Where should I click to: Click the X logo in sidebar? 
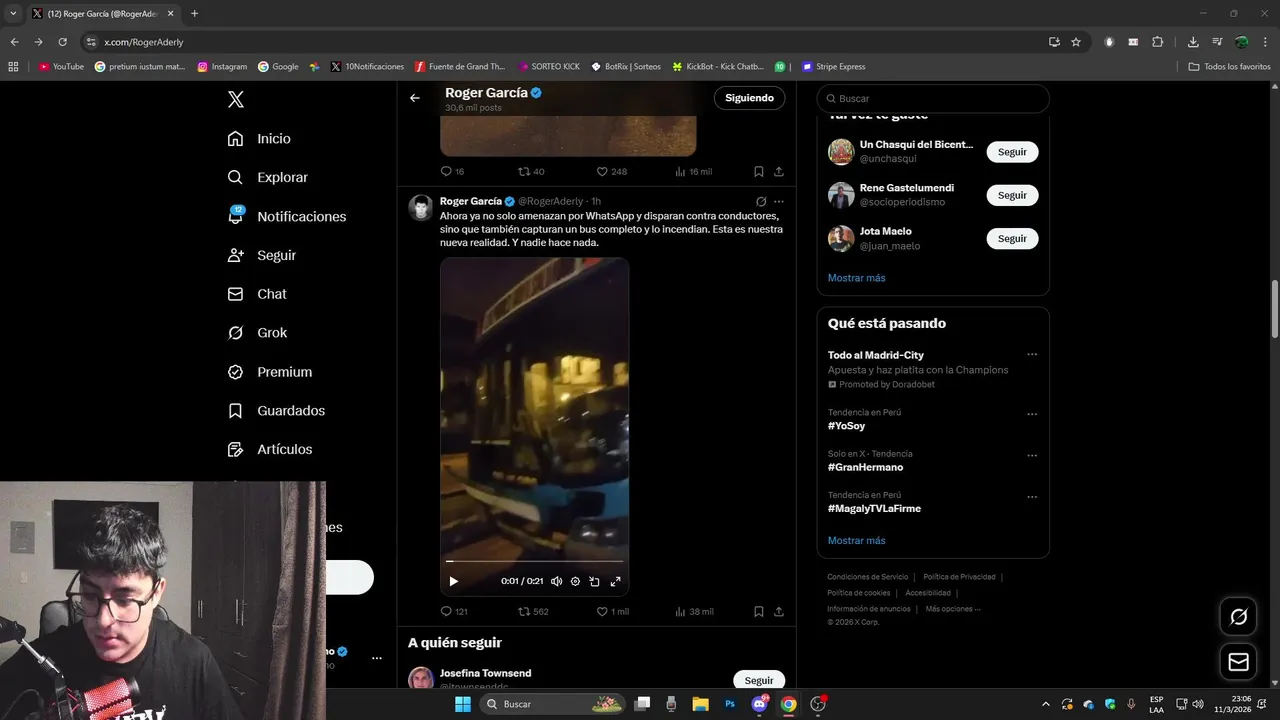pos(236,99)
